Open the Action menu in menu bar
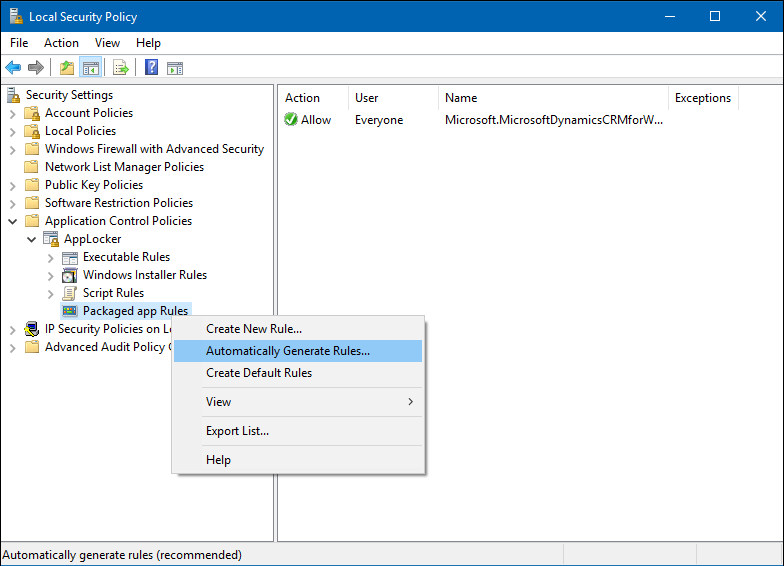This screenshot has width=784, height=566. tap(61, 43)
